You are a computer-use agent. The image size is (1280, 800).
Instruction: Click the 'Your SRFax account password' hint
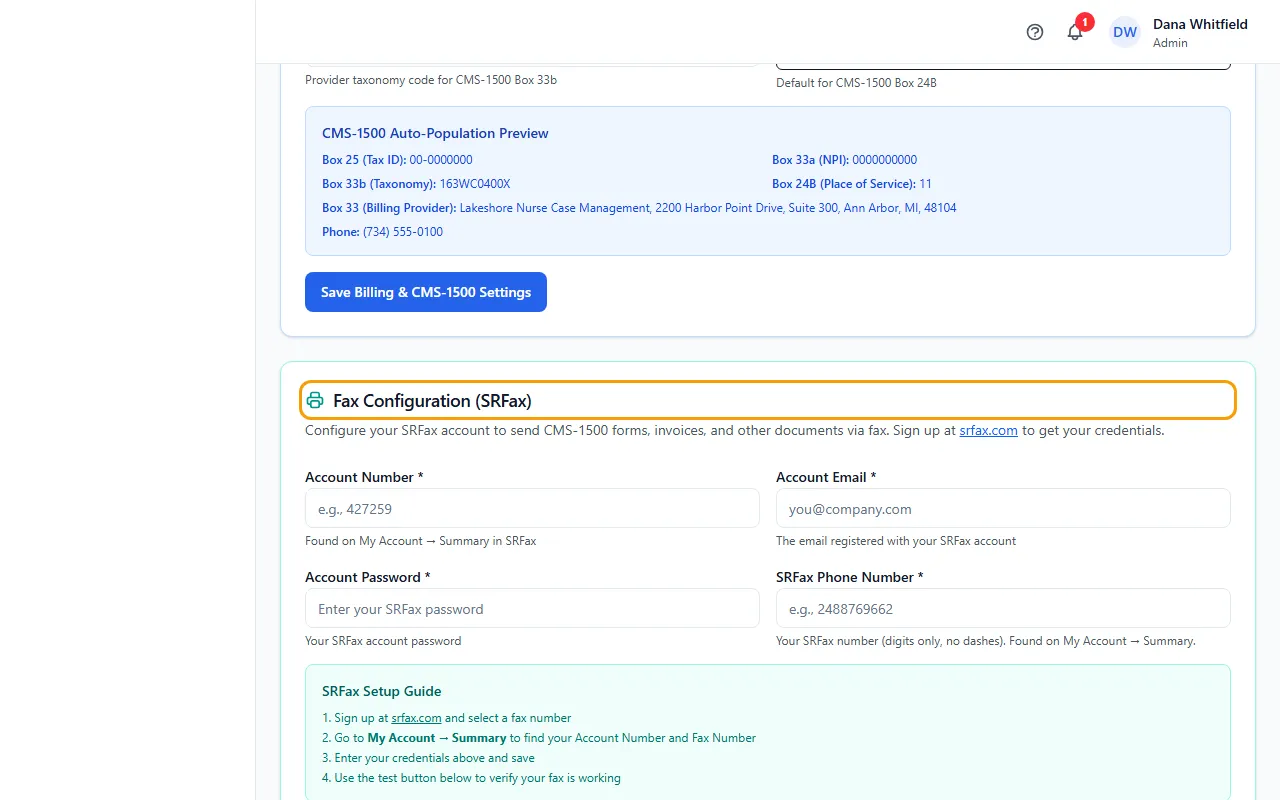point(383,641)
